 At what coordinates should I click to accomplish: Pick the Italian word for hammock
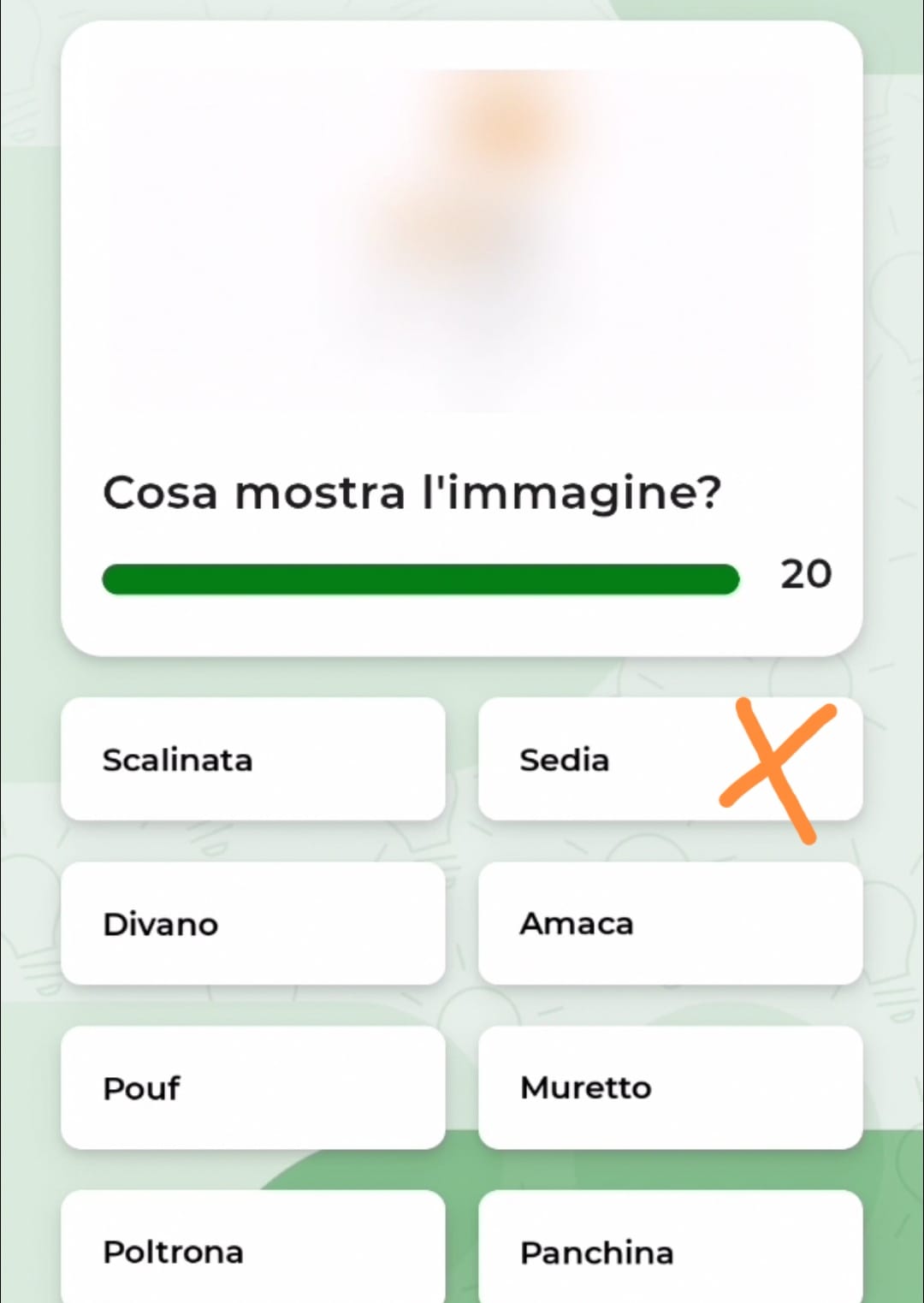(670, 923)
